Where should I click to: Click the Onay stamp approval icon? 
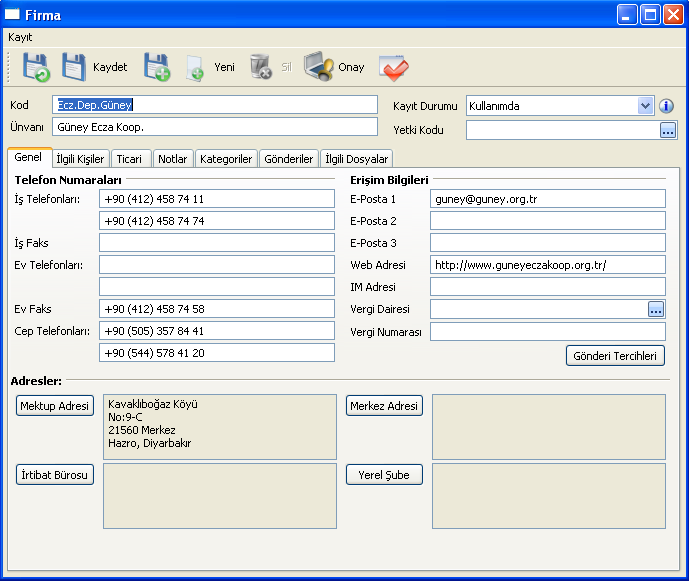pyautogui.click(x=319, y=66)
